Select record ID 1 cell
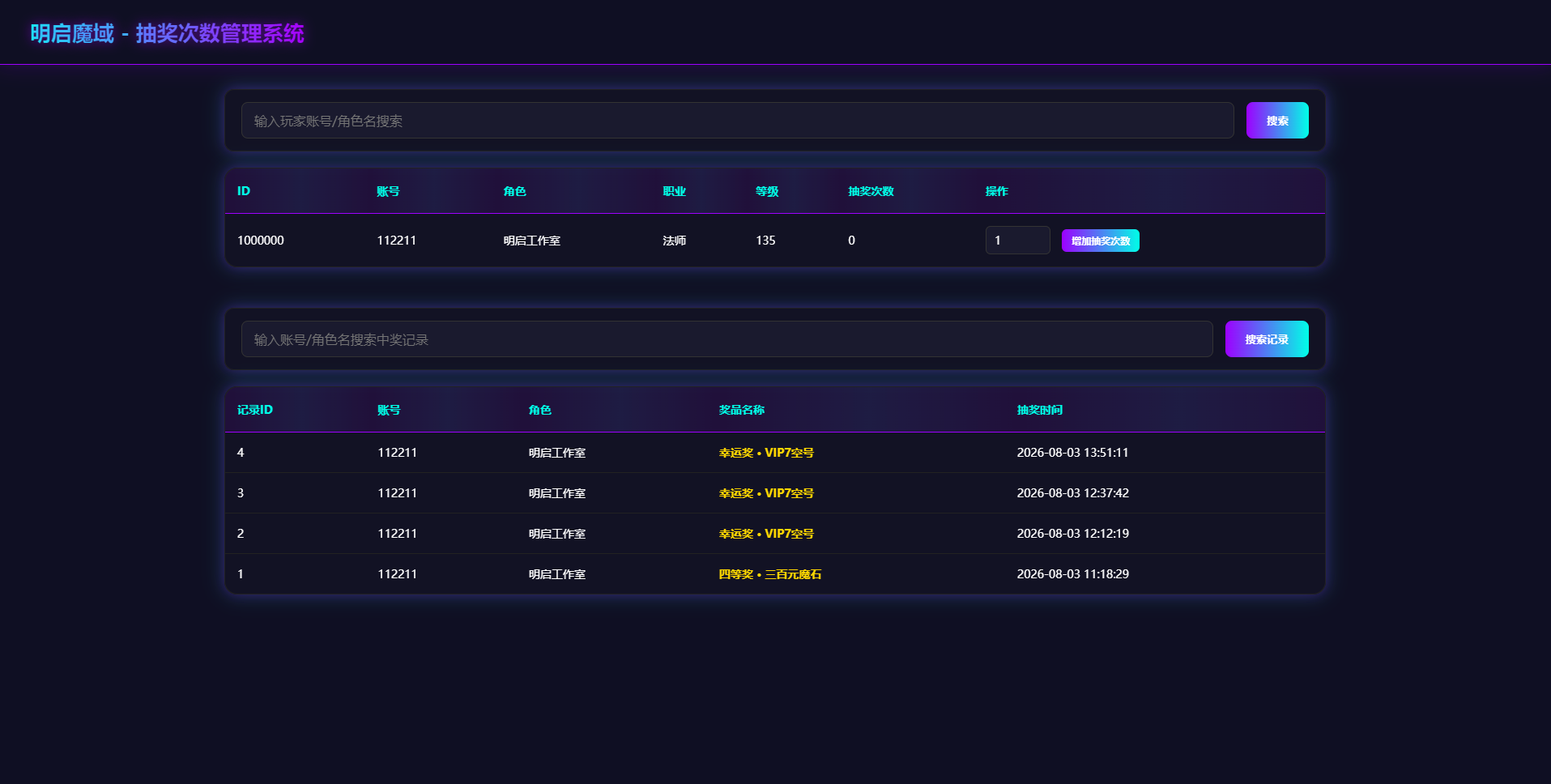The width and height of the screenshot is (1551, 784). (241, 574)
